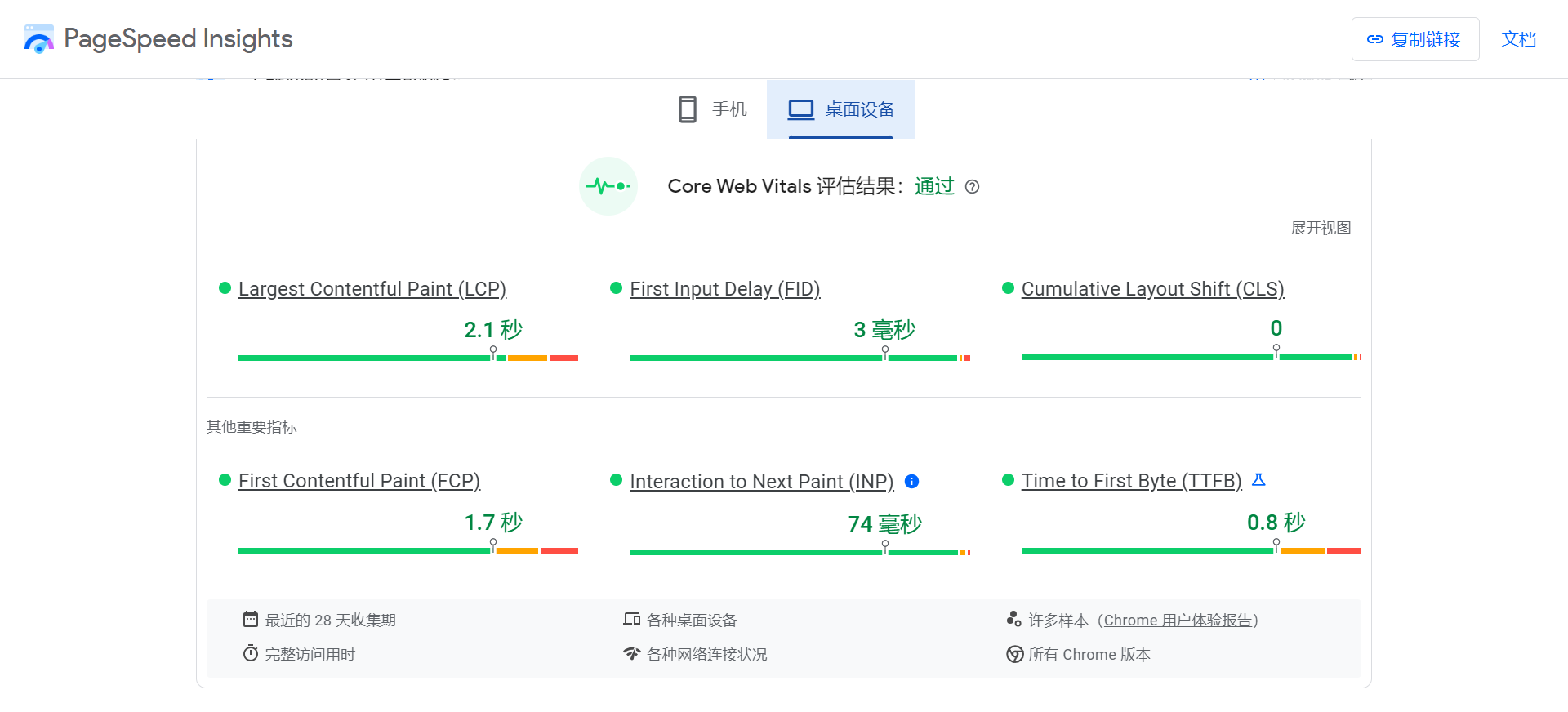Click the INP distribution bar marker
This screenshot has height=712, width=1568.
tap(885, 546)
